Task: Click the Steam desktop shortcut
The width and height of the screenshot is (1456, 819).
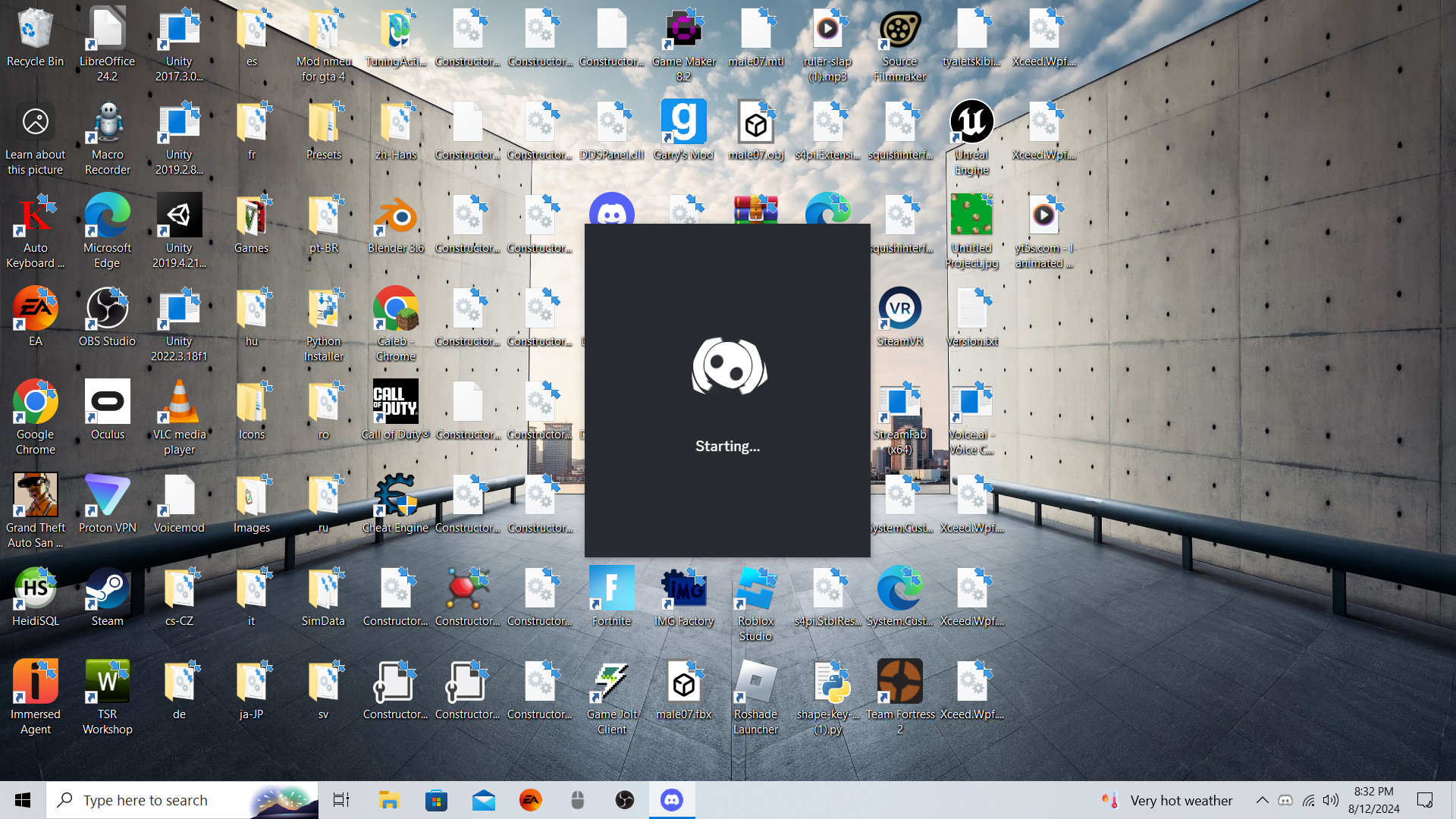Action: click(x=107, y=591)
